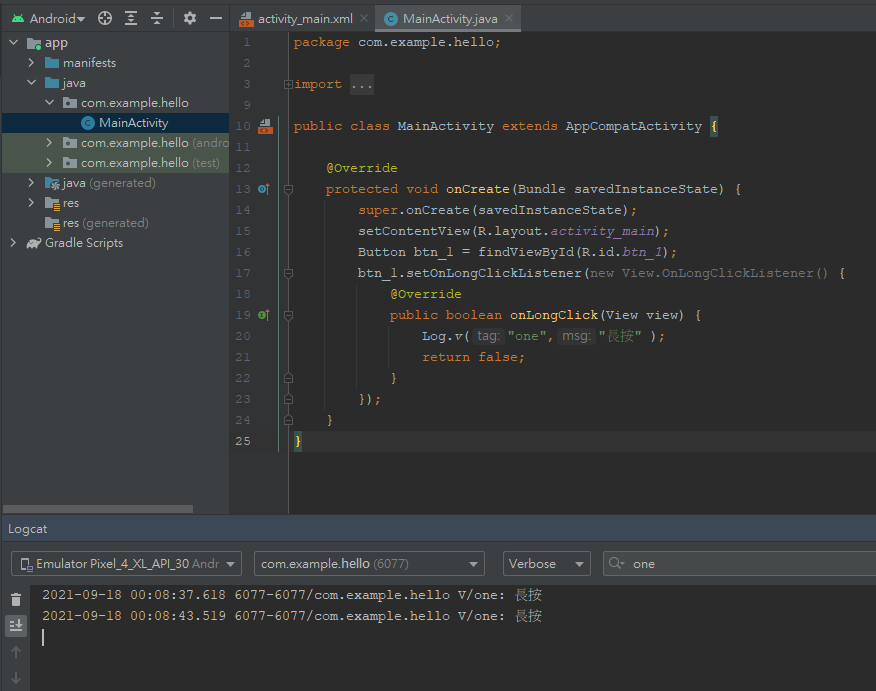Open the Emulator Pixel_4_XL device dropdown
This screenshot has width=876, height=691.
[126, 564]
